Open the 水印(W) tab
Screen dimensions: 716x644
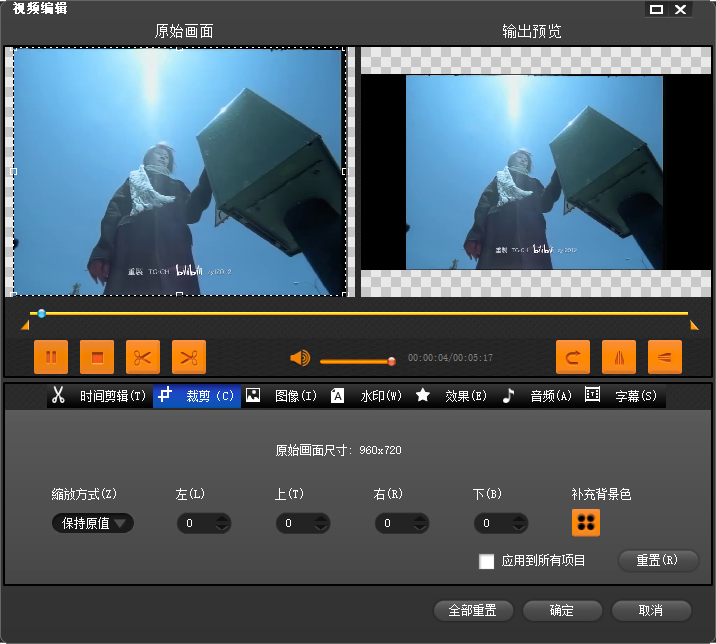pos(367,396)
